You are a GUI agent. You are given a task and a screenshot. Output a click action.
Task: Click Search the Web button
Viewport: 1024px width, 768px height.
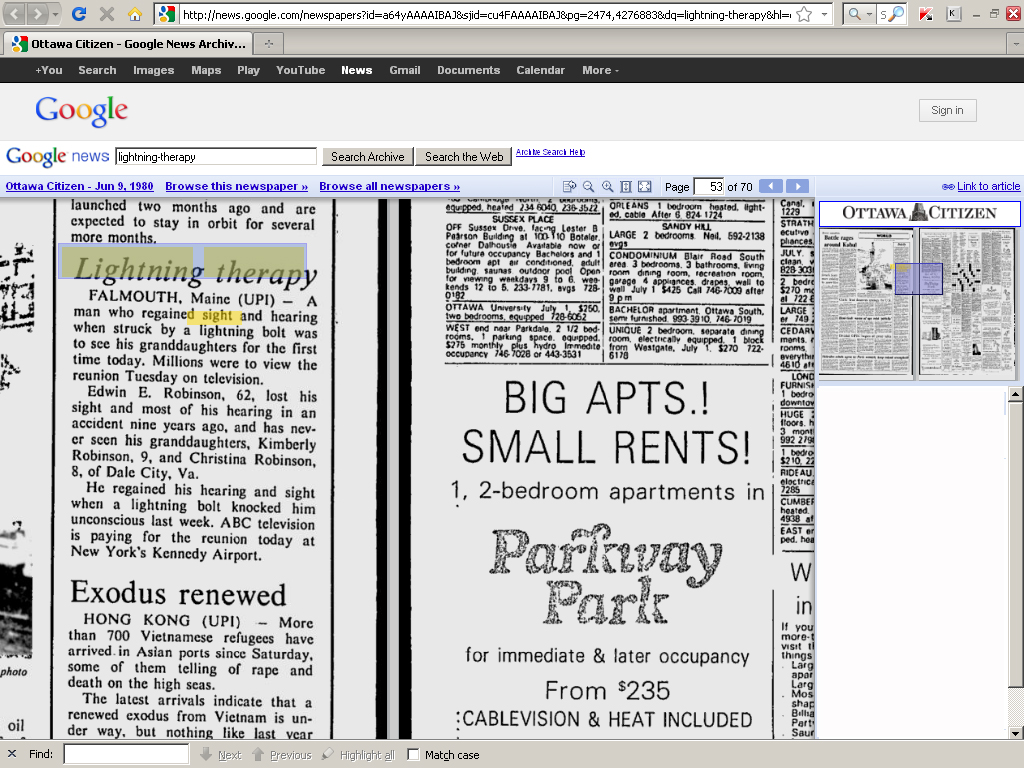(464, 157)
